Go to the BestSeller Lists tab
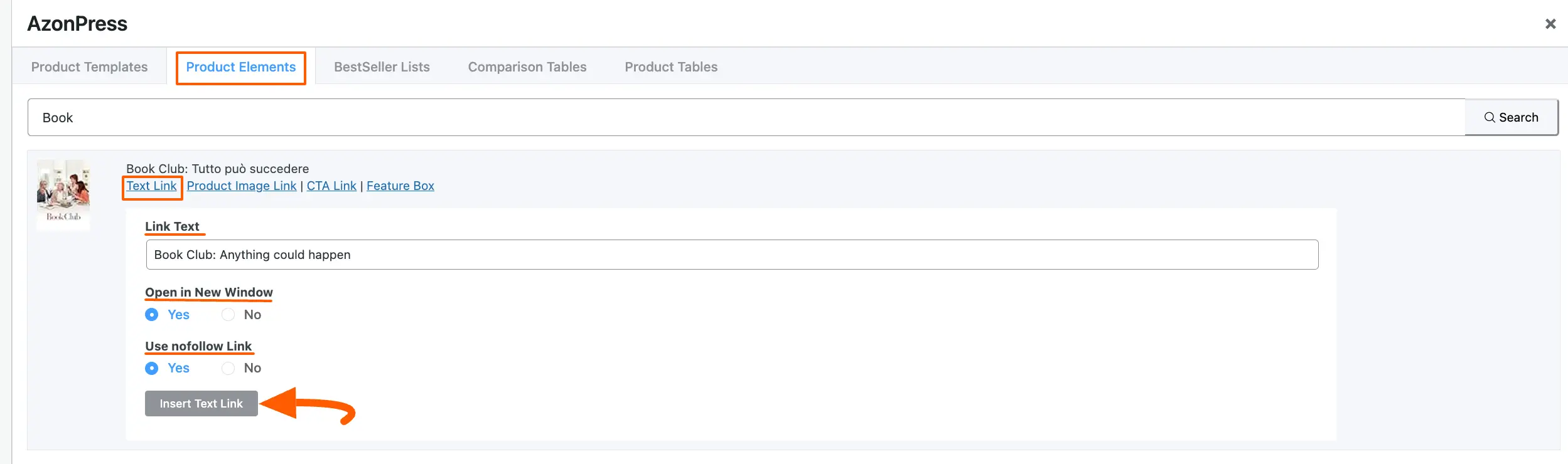 [382, 67]
